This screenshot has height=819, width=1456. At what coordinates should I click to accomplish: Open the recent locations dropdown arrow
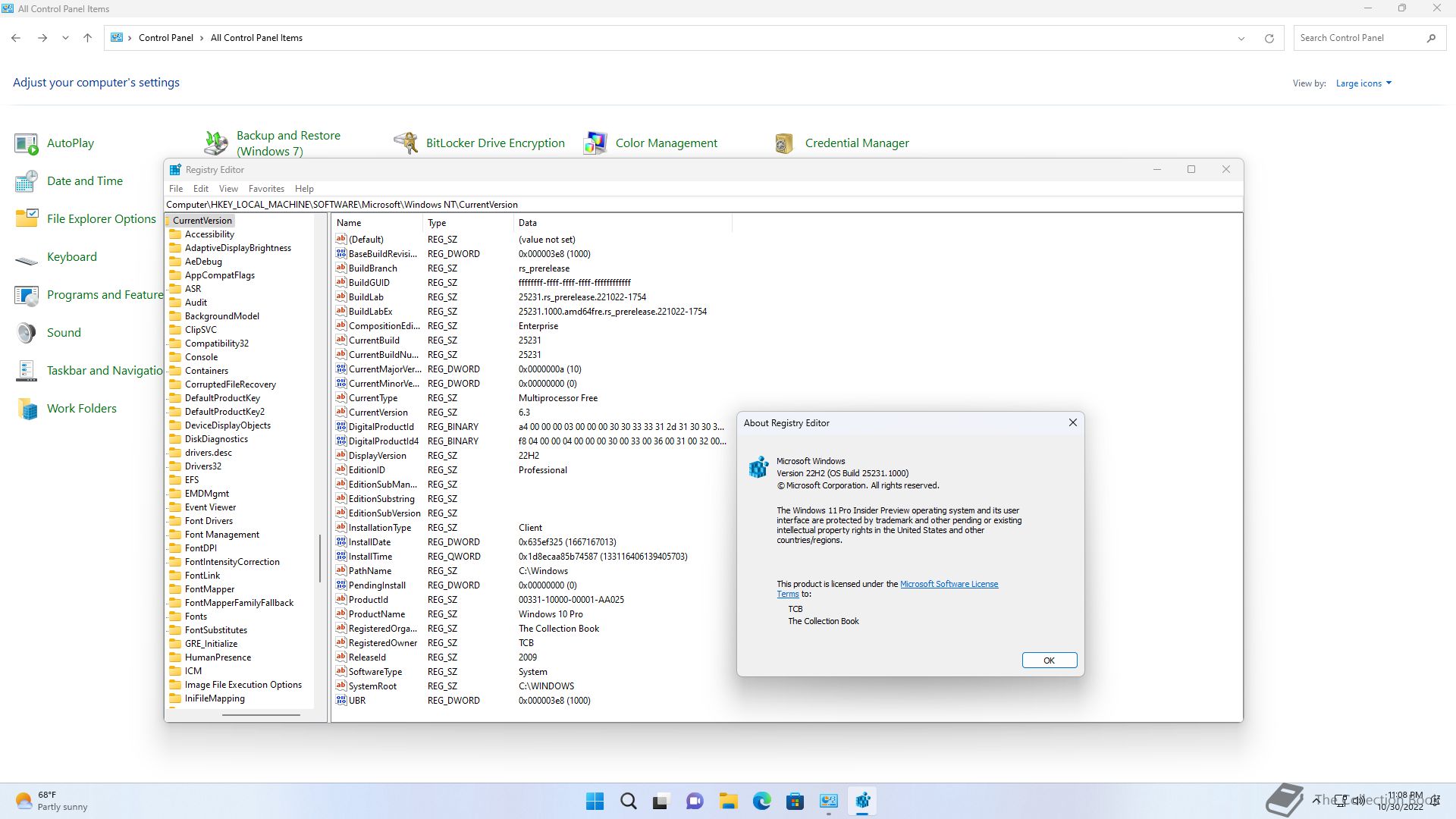click(65, 38)
